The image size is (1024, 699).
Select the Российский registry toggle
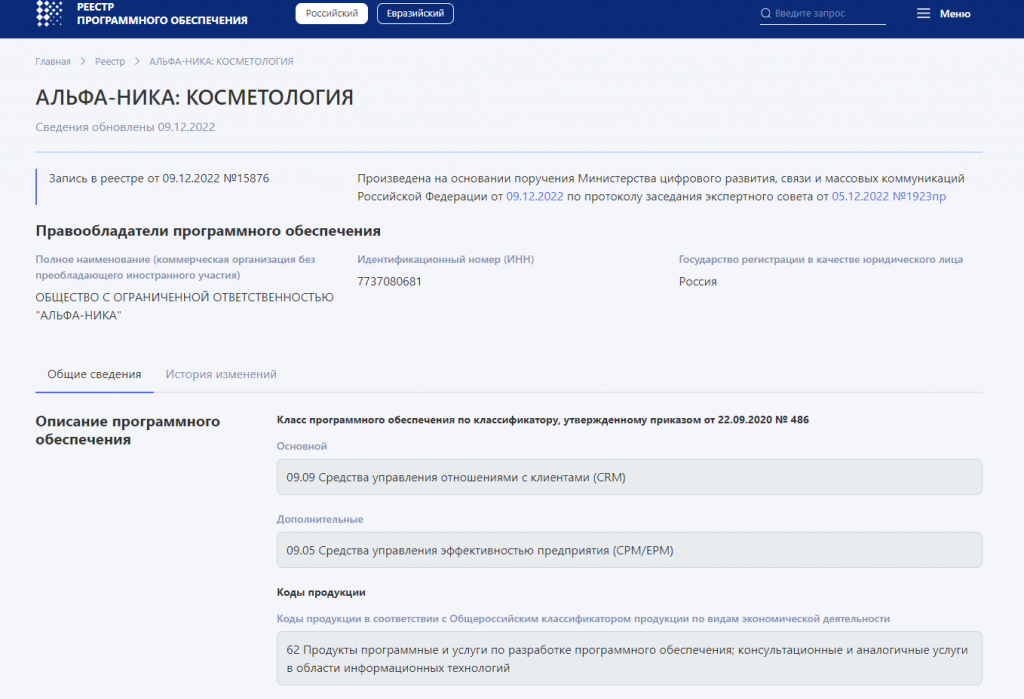pyautogui.click(x=332, y=13)
